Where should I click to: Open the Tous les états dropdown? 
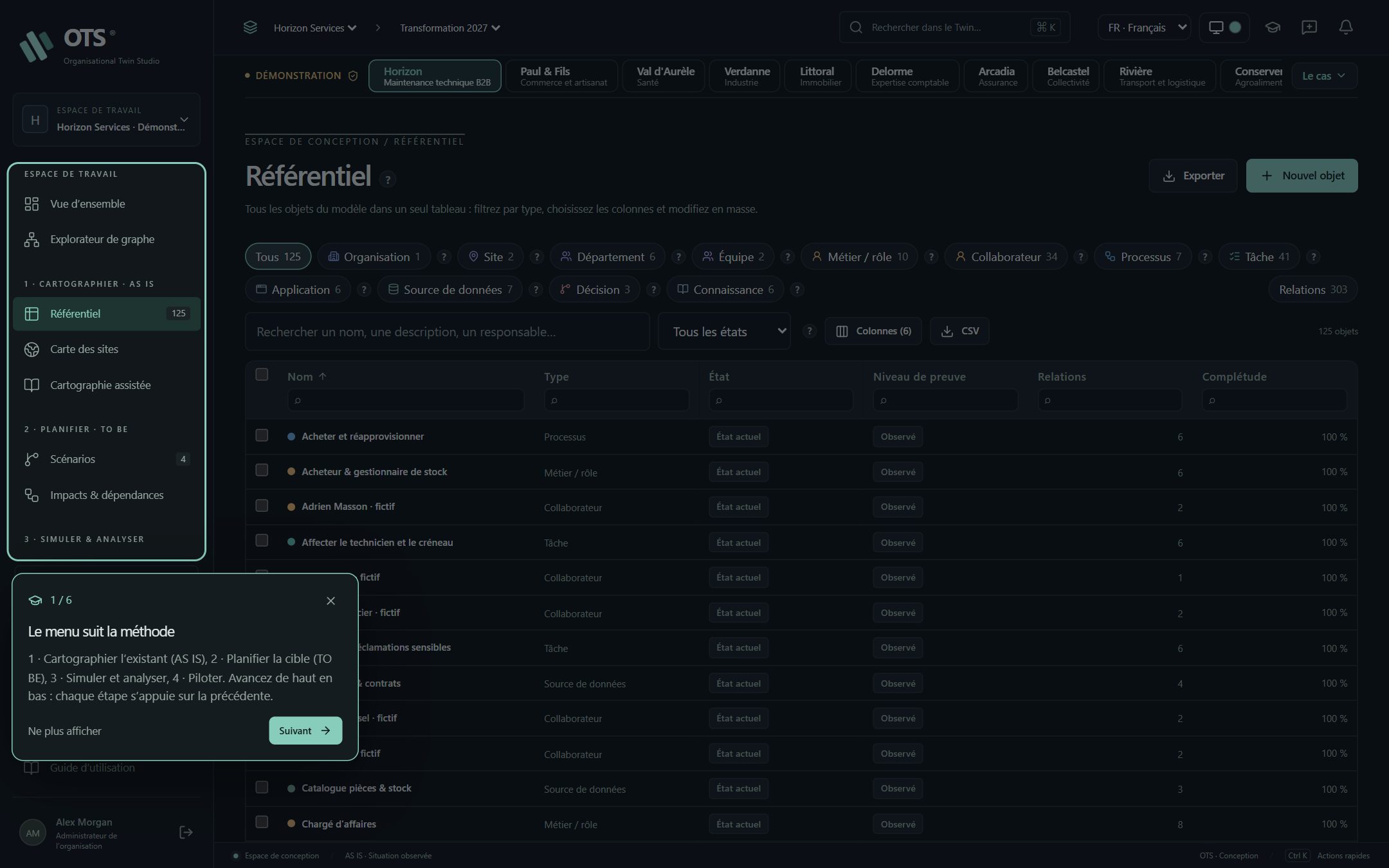coord(724,331)
